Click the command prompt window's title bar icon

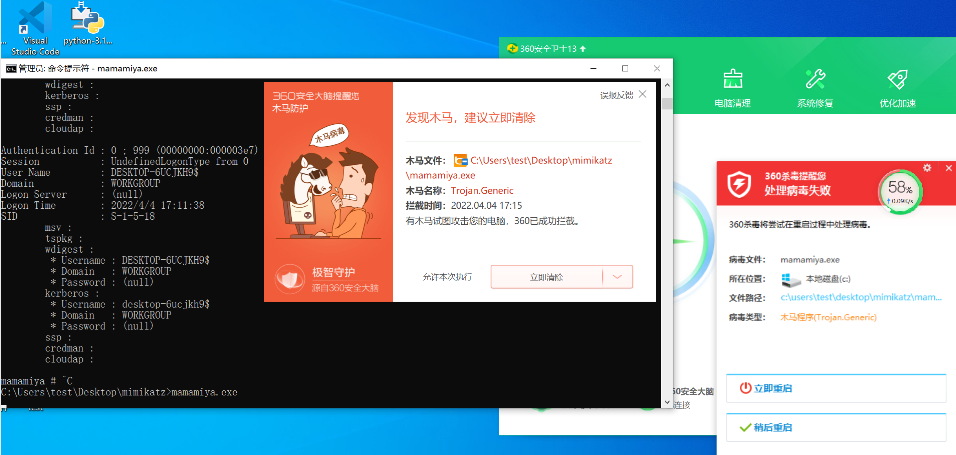11,68
